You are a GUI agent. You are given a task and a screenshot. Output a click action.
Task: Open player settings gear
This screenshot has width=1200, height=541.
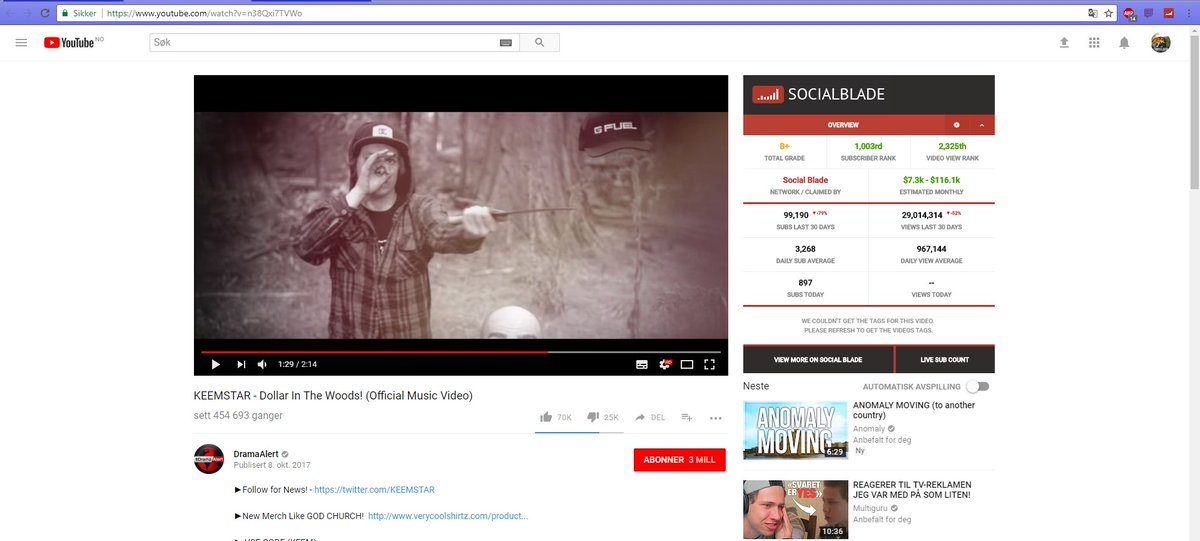(664, 364)
